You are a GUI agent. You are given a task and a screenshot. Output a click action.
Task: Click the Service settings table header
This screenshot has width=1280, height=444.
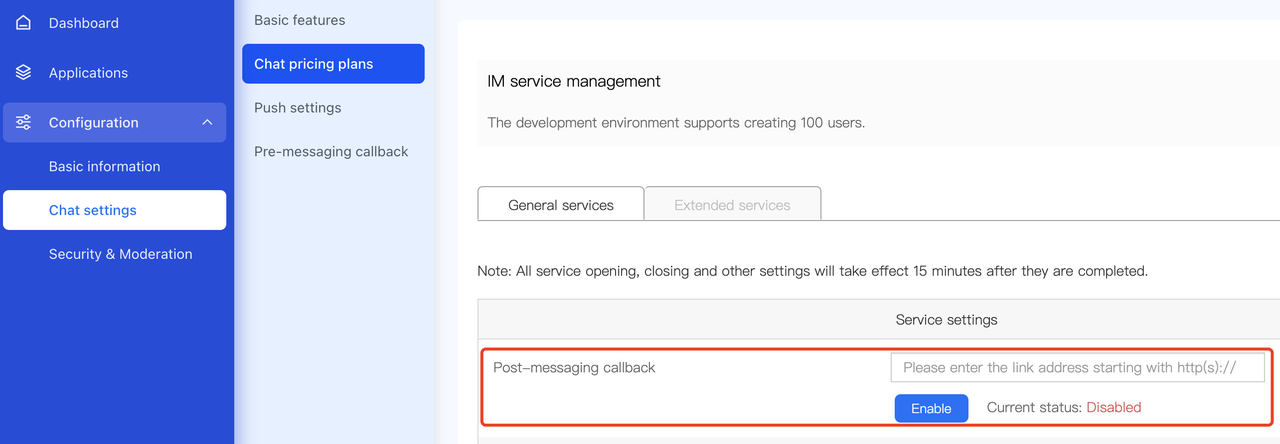946,320
